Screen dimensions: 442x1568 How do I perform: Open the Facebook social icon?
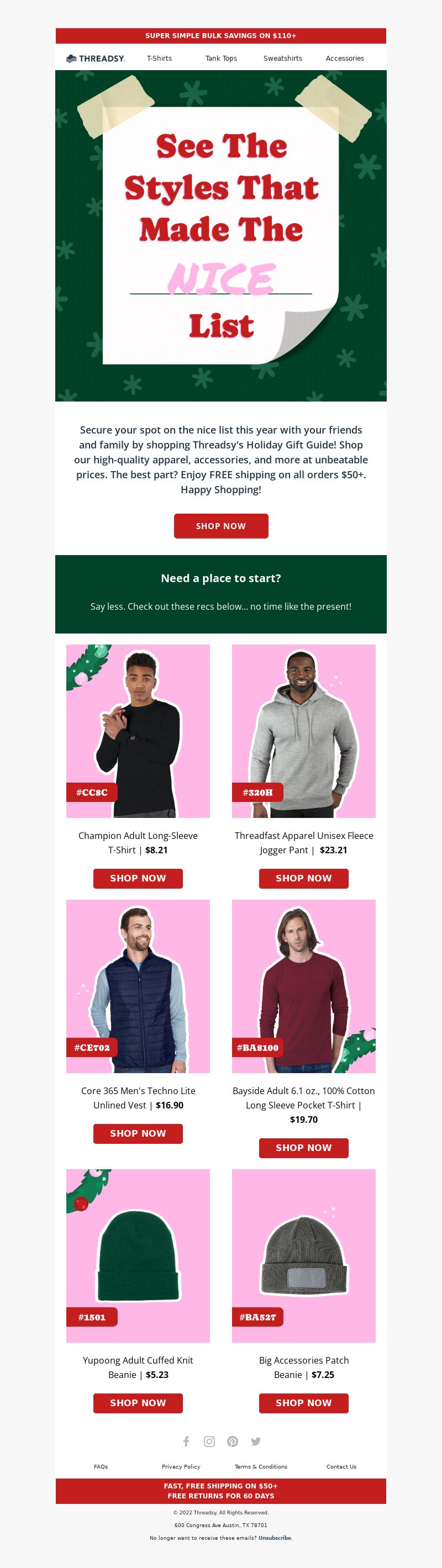pyautogui.click(x=186, y=1441)
